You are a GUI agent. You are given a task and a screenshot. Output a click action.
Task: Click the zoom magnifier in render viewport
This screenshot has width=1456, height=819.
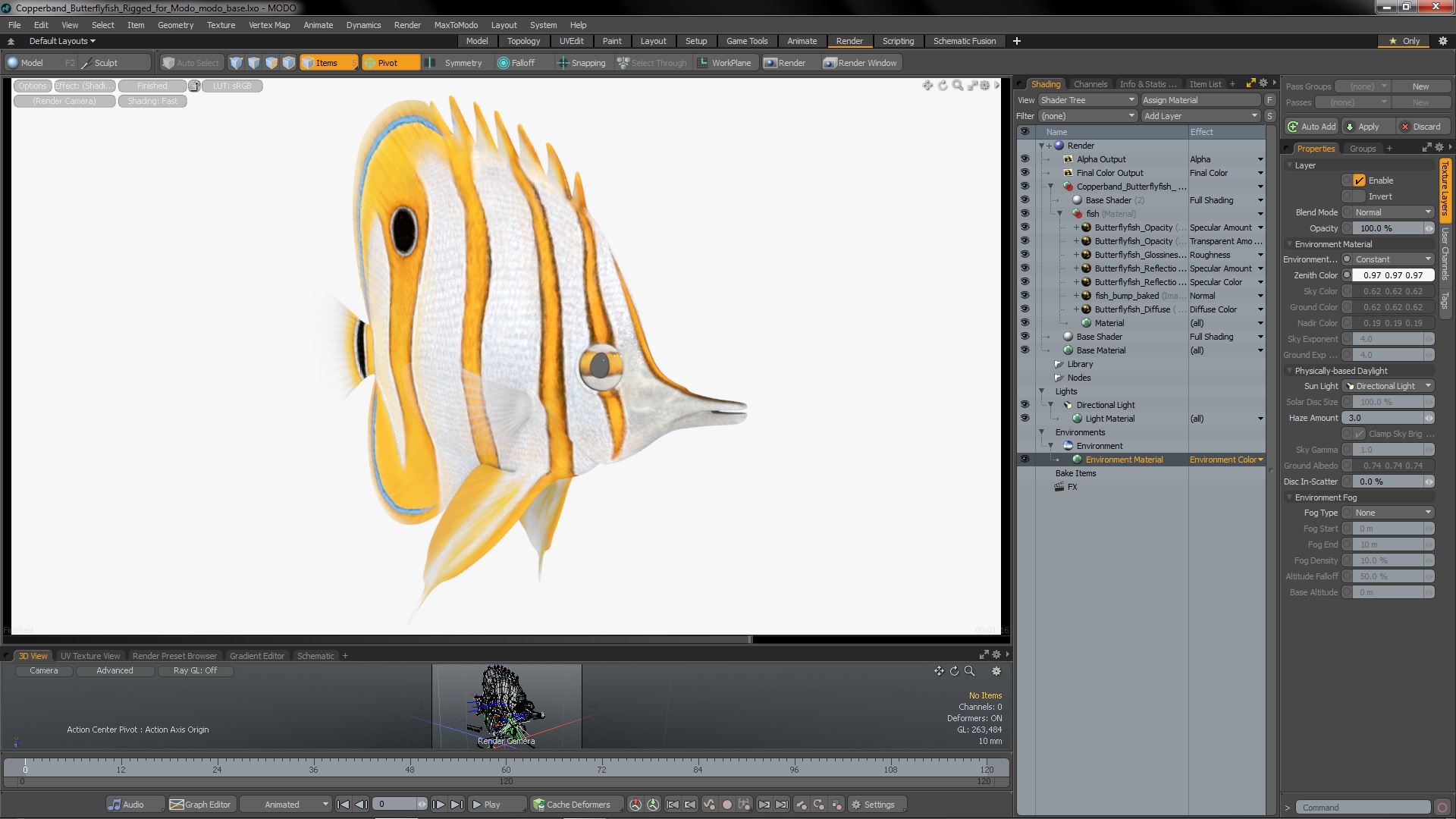click(958, 86)
